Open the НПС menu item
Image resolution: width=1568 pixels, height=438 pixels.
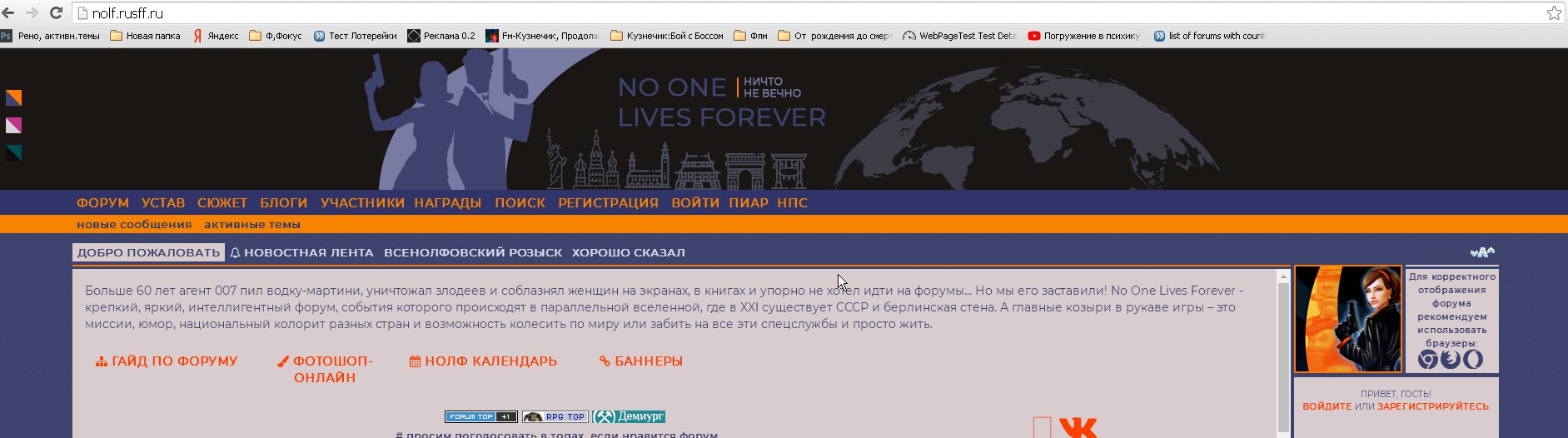[x=793, y=202]
